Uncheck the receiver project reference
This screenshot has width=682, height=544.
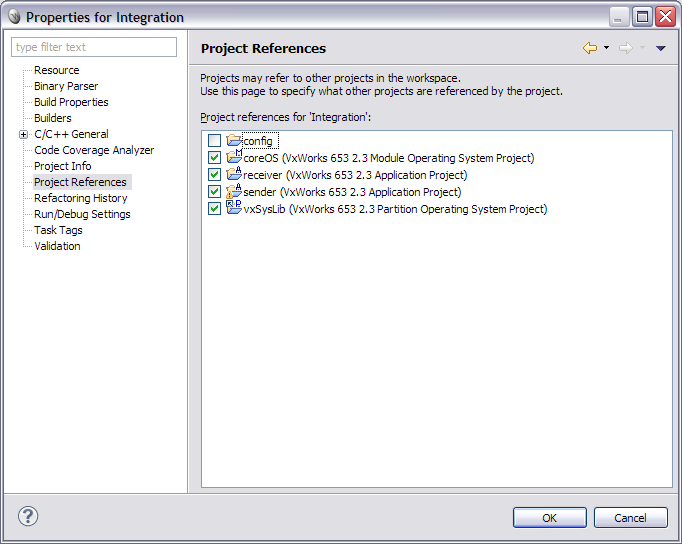tap(214, 174)
